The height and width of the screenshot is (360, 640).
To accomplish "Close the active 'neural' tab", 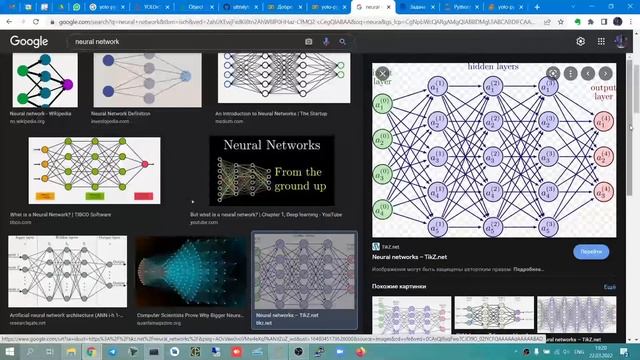I will click(389, 7).
